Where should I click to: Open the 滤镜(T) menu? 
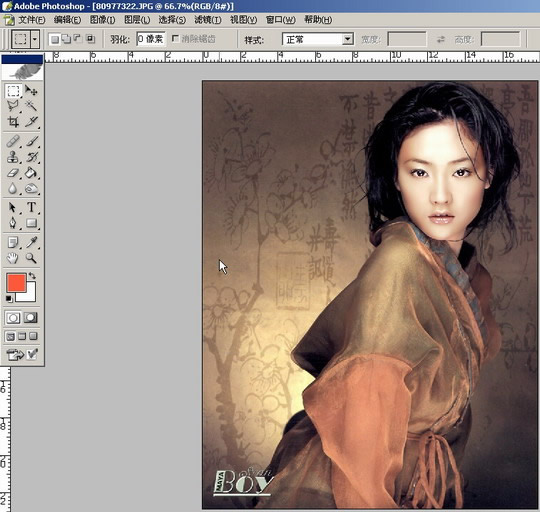[x=208, y=20]
